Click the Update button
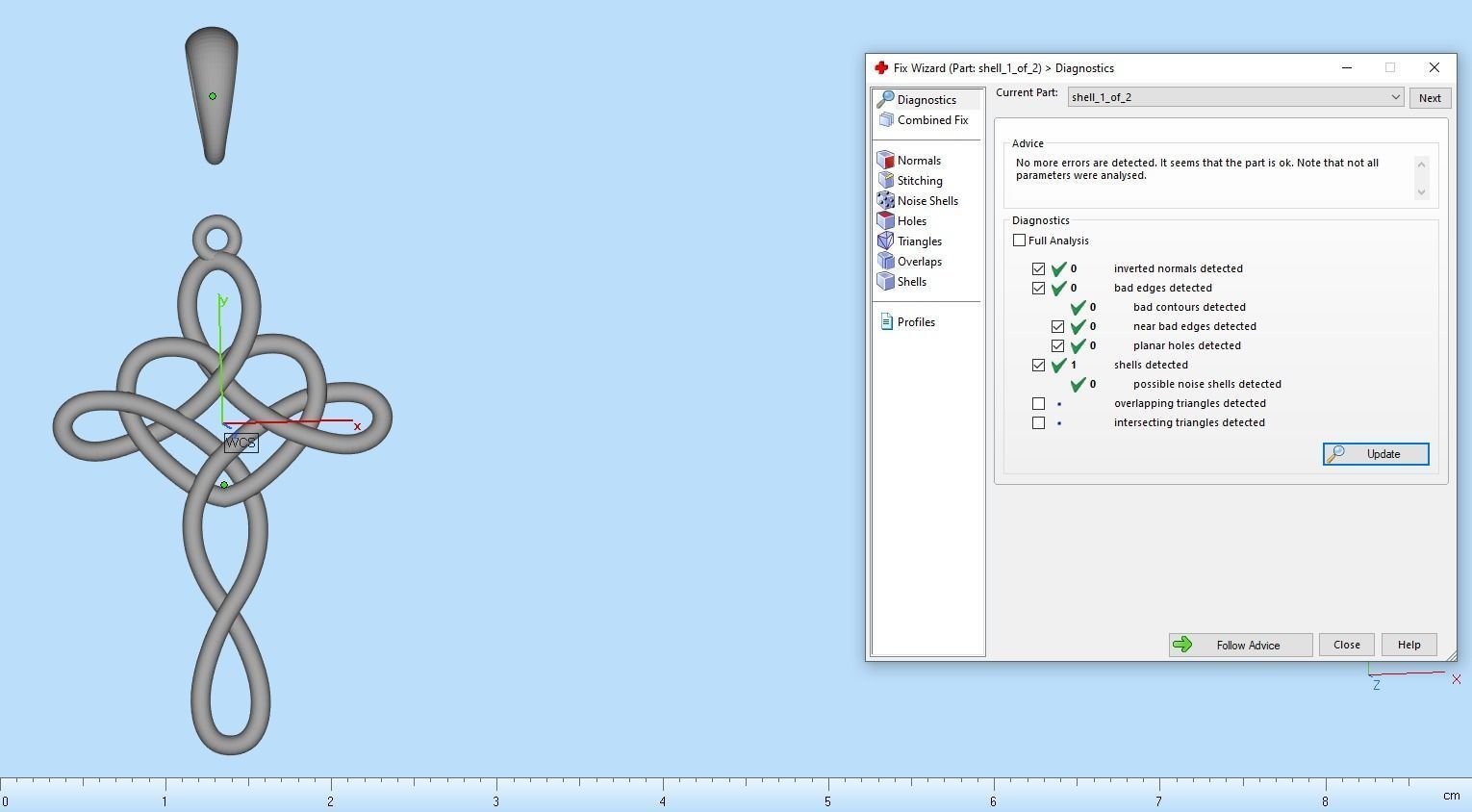This screenshot has height=812, width=1472. pos(1376,454)
